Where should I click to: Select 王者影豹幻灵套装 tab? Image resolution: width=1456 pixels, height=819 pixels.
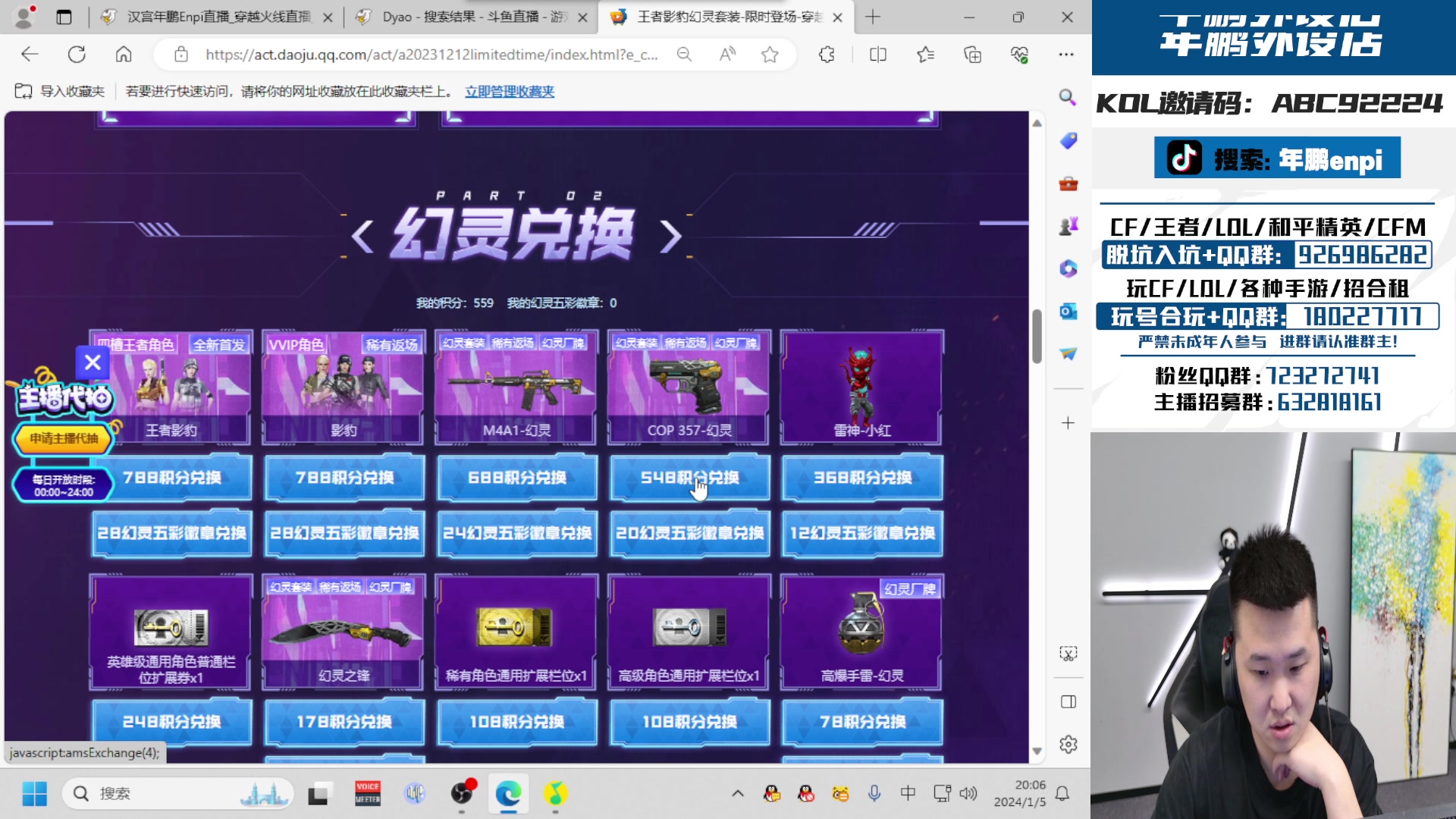[726, 17]
